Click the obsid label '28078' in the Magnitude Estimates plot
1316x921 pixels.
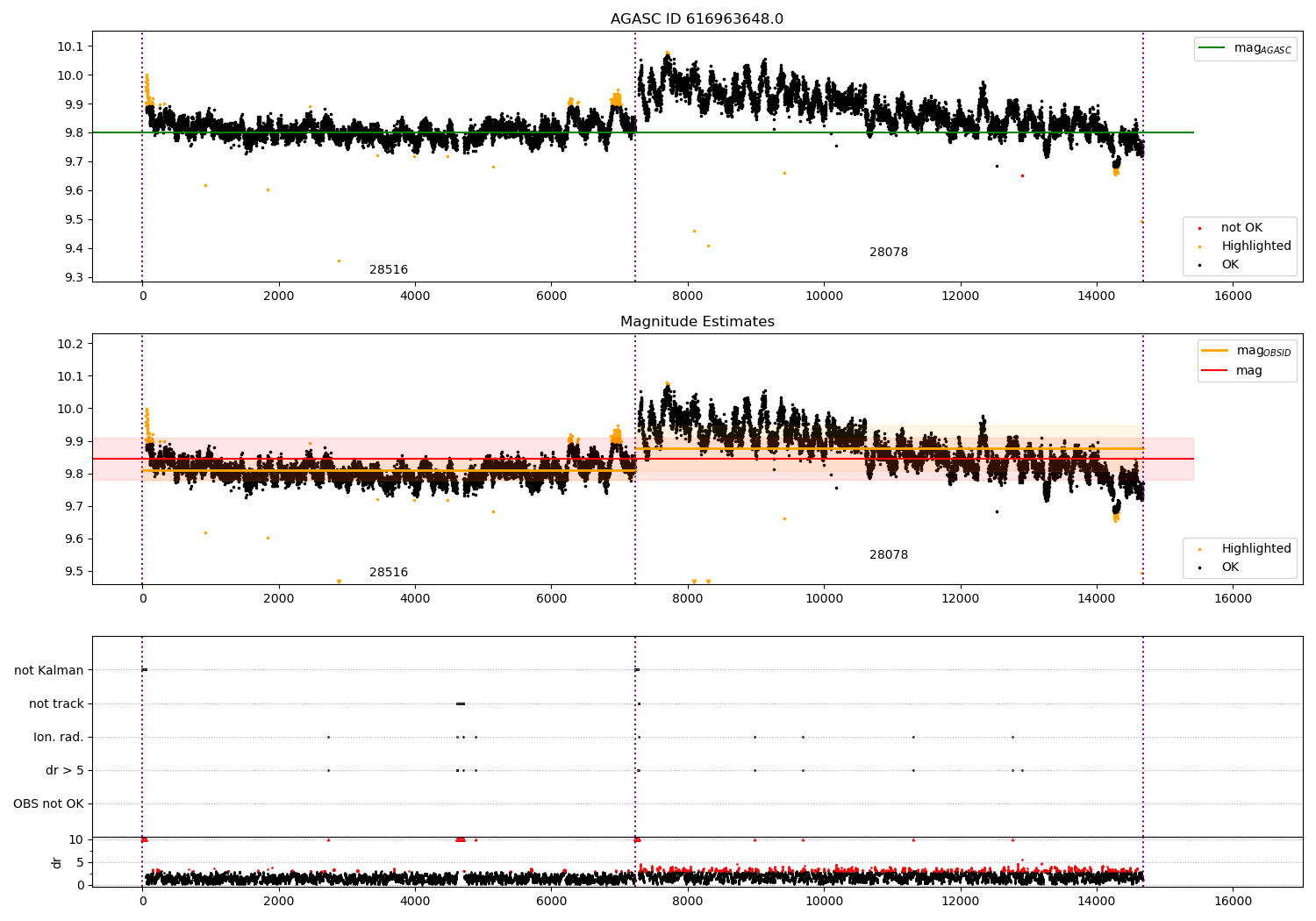[x=888, y=555]
